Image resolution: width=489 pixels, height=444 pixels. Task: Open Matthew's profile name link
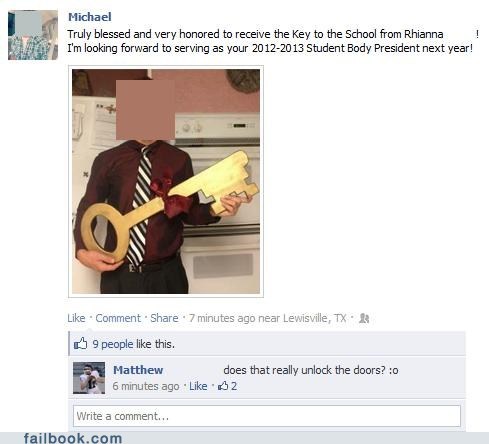tap(138, 370)
